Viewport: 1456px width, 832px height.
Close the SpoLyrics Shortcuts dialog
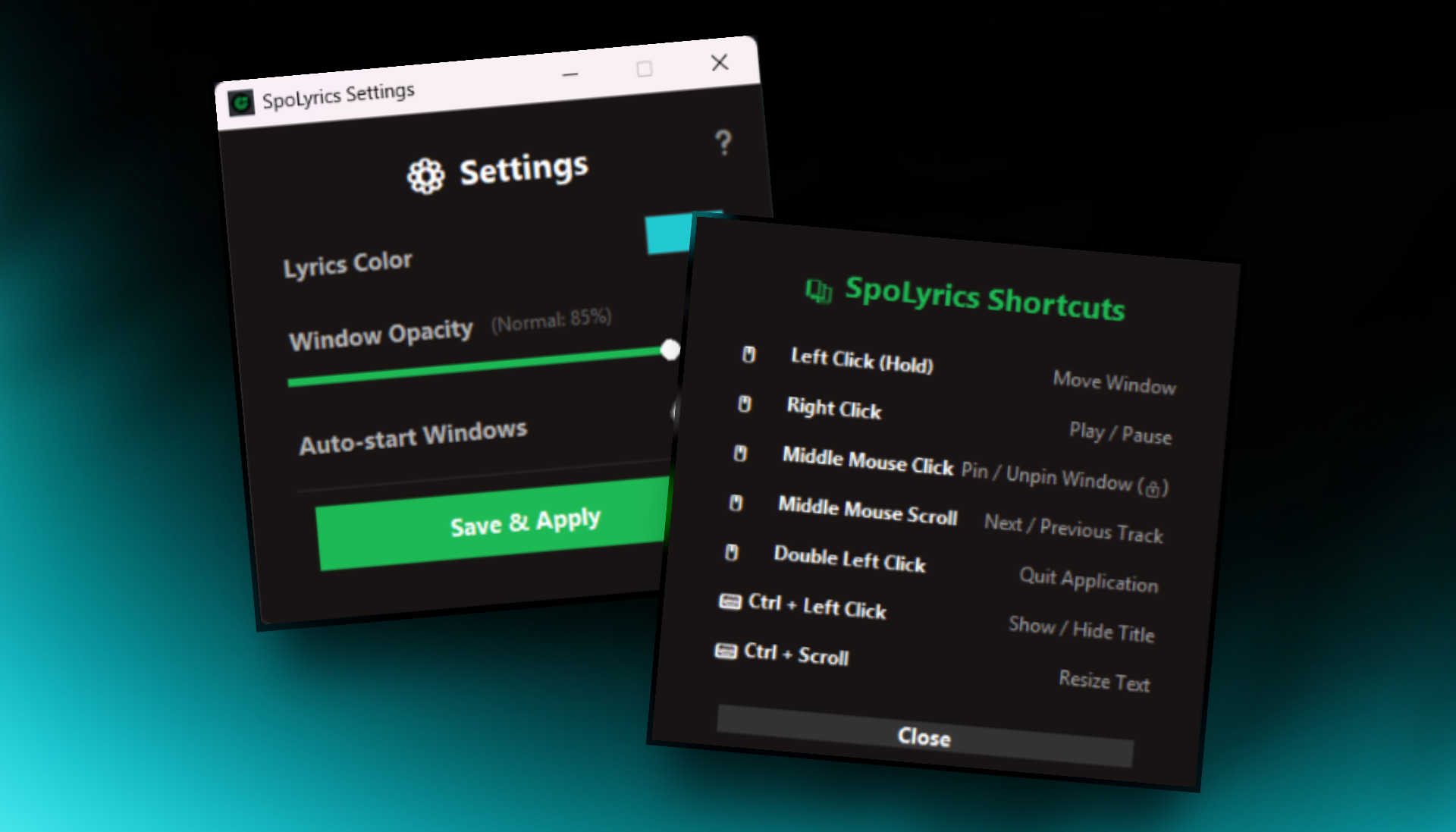coord(924,736)
